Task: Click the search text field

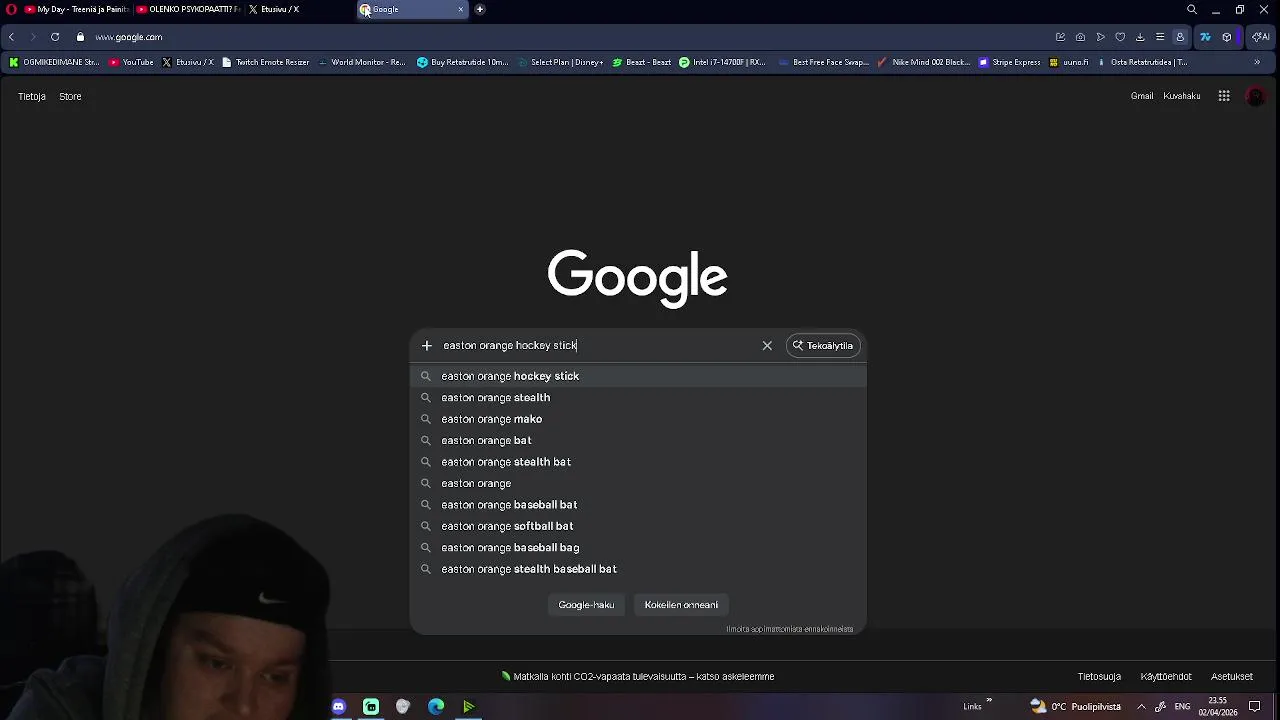Action: (x=597, y=346)
